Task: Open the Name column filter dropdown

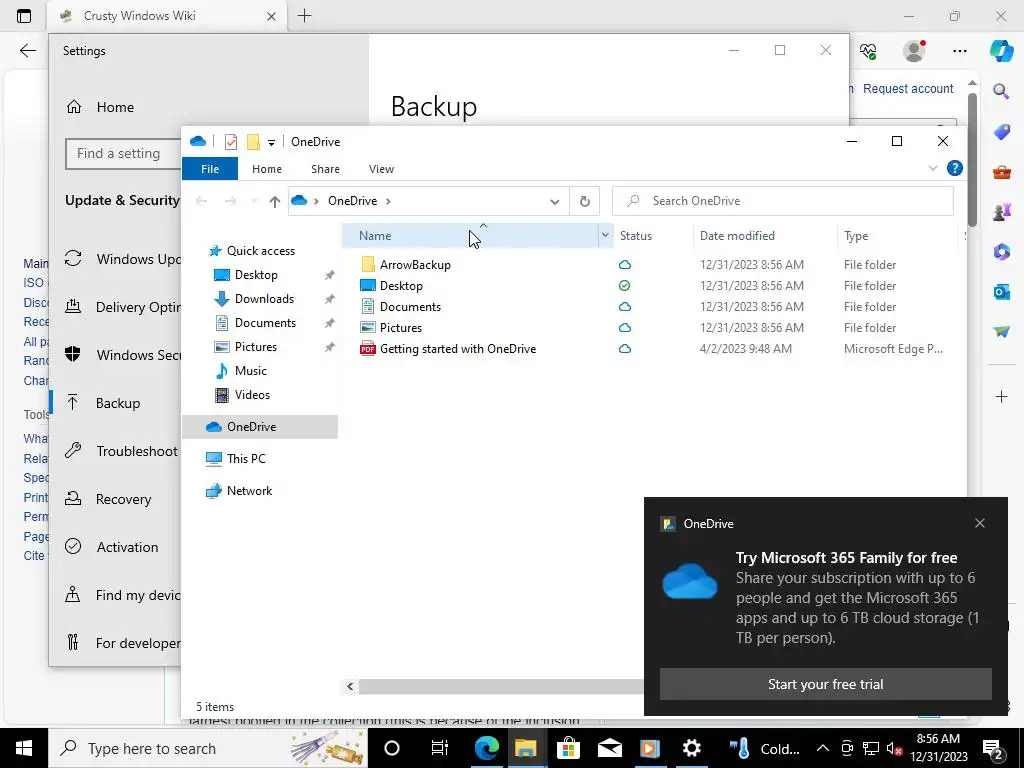Action: (x=605, y=236)
